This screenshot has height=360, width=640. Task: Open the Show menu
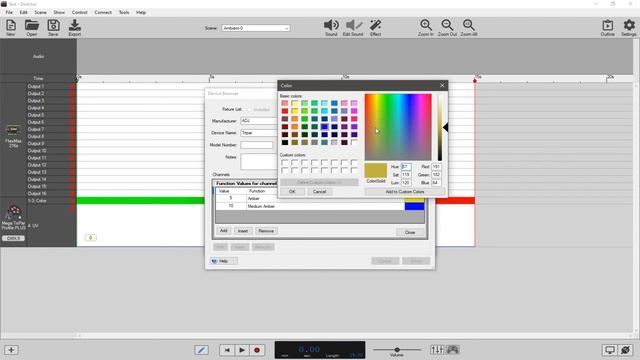pyautogui.click(x=59, y=12)
